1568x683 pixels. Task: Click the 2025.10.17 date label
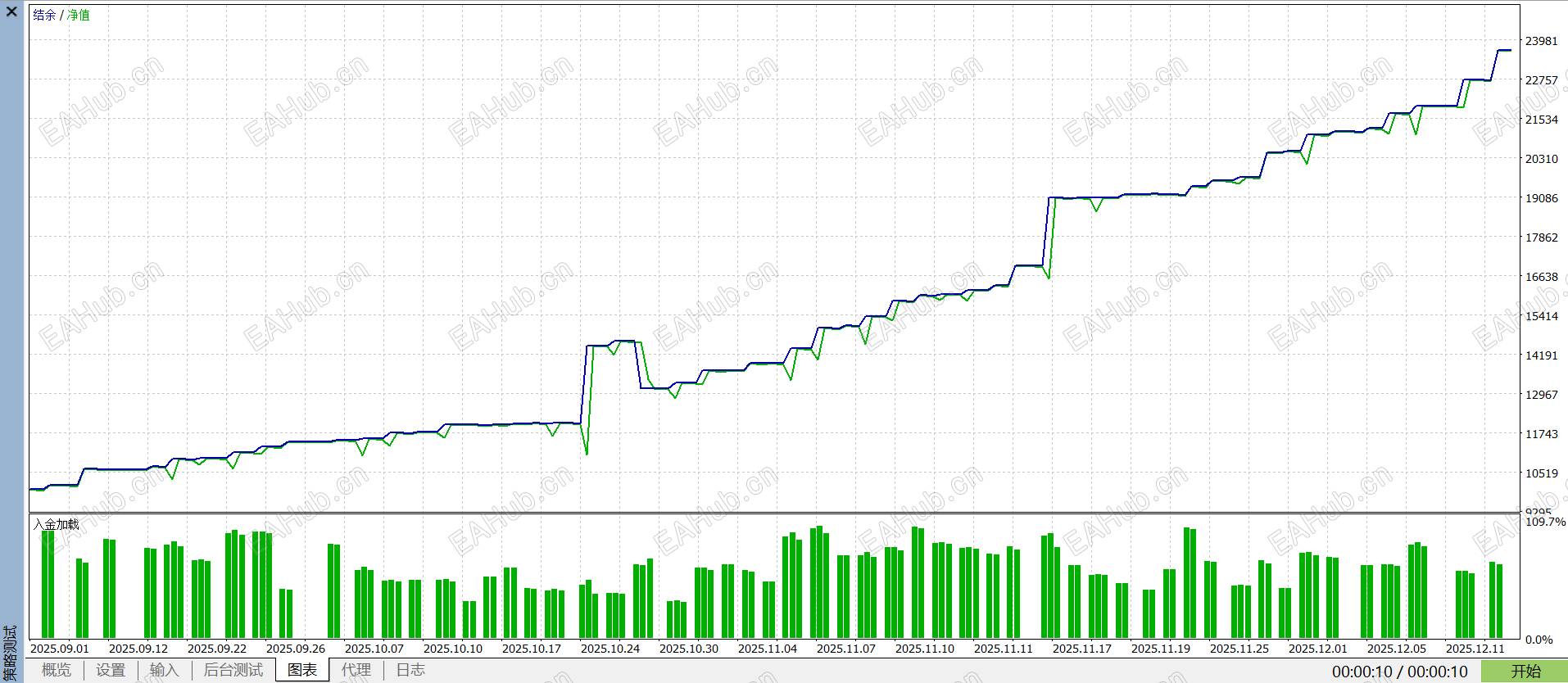click(532, 649)
